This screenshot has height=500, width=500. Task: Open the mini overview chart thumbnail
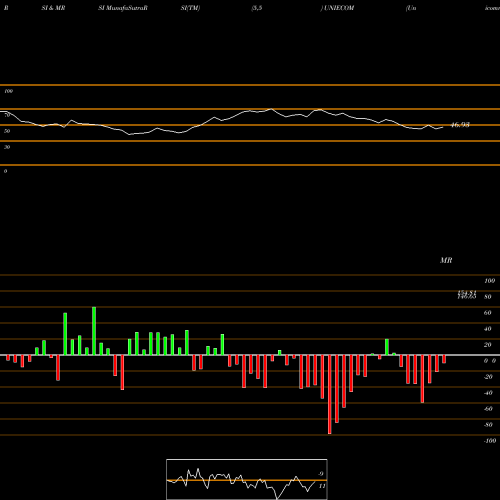coord(247,479)
